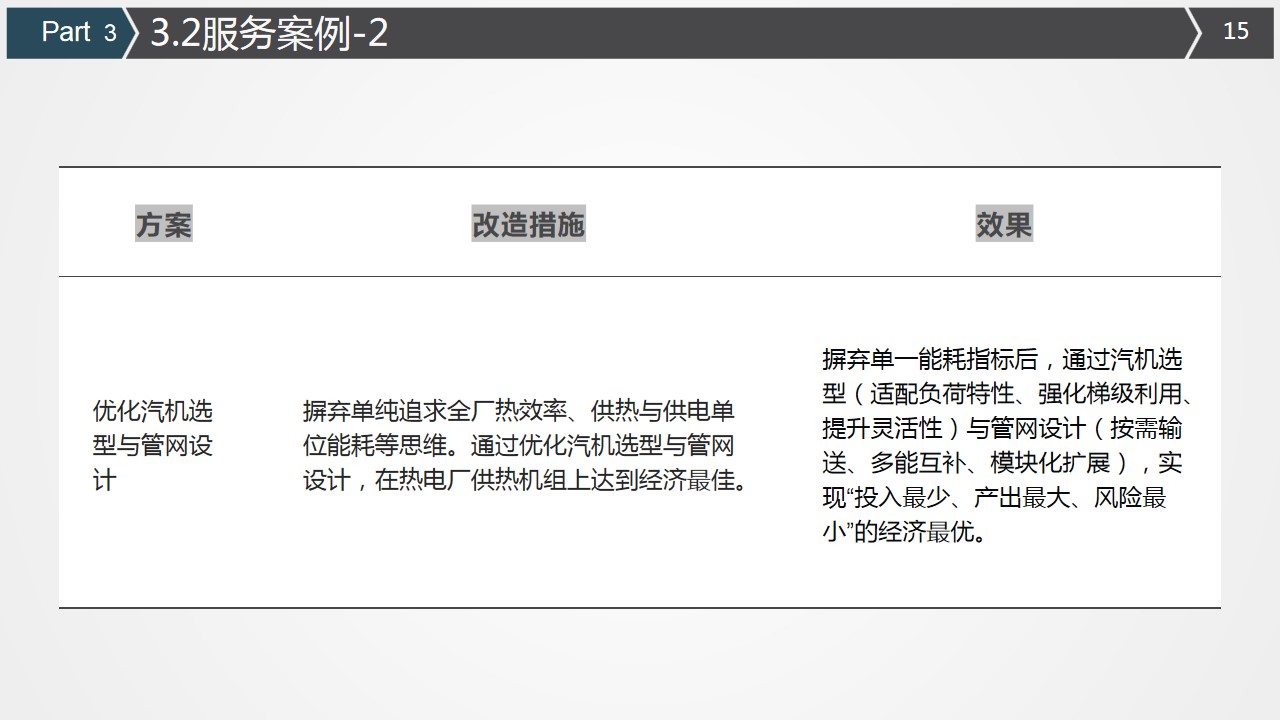
Task: Select the slide title 3.2服务案例-2
Action: point(268,34)
